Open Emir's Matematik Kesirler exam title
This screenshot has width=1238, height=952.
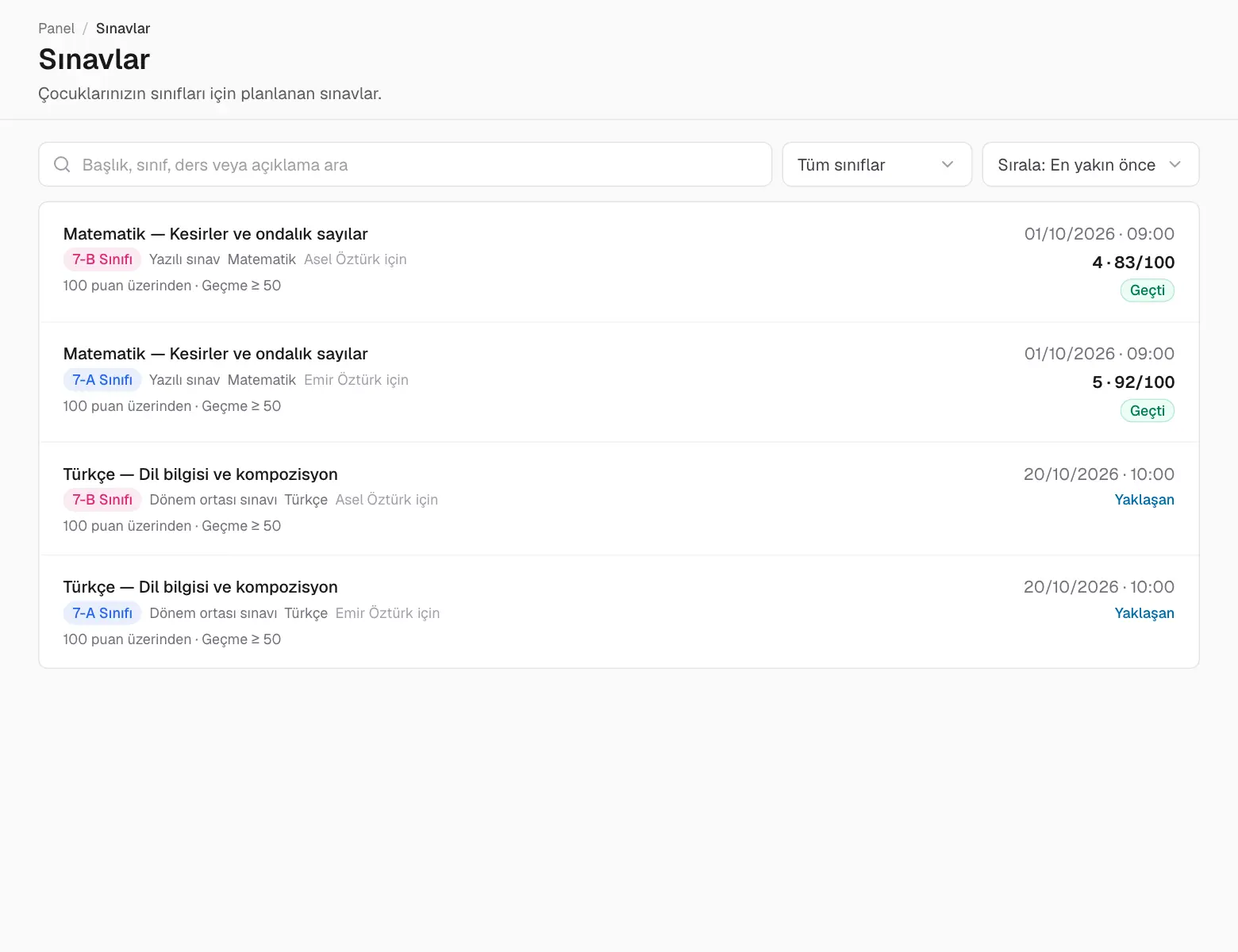(215, 354)
